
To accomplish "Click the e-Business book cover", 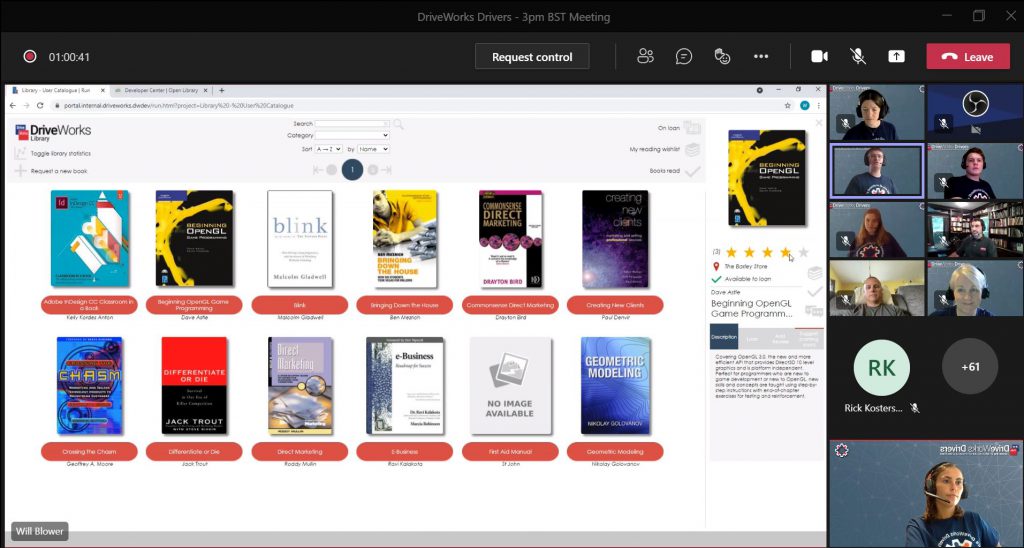I will (405, 385).
